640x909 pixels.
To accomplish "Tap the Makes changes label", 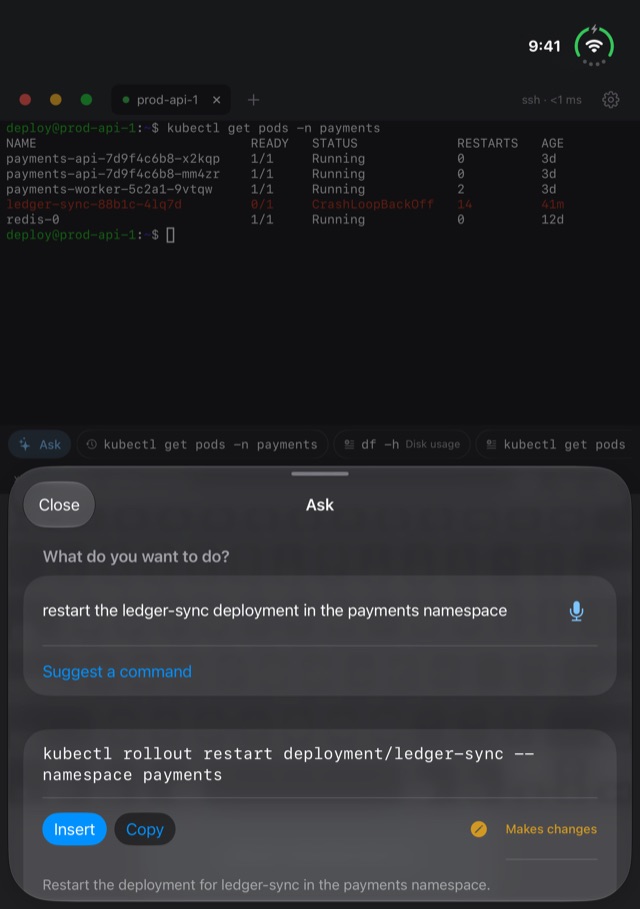I will pos(551,829).
